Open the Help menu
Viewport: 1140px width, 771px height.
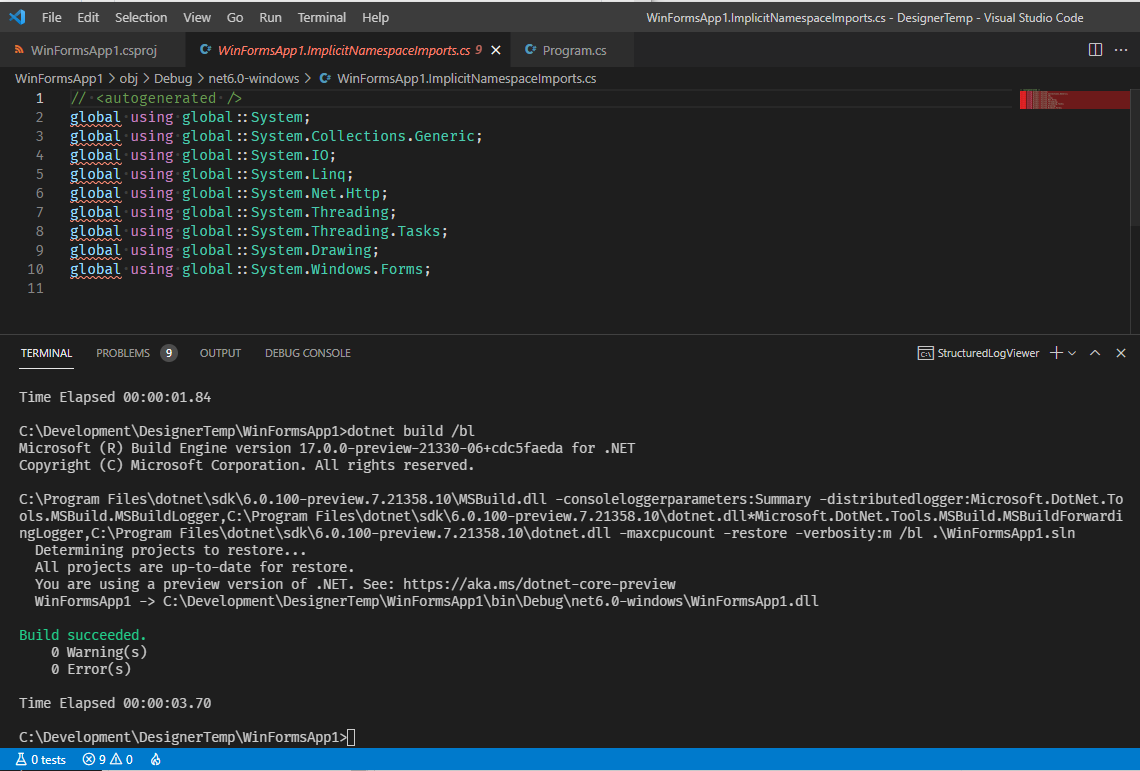(375, 17)
